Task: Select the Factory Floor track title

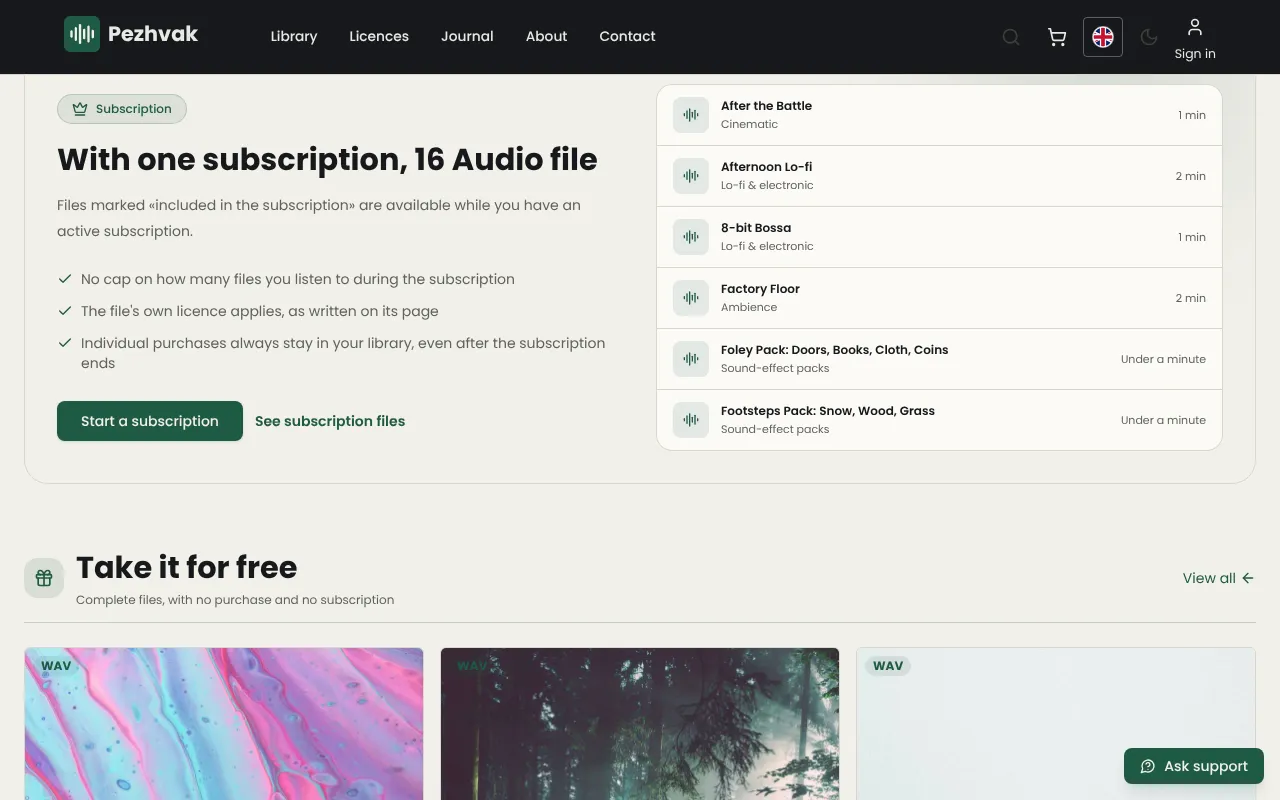Action: (x=760, y=289)
